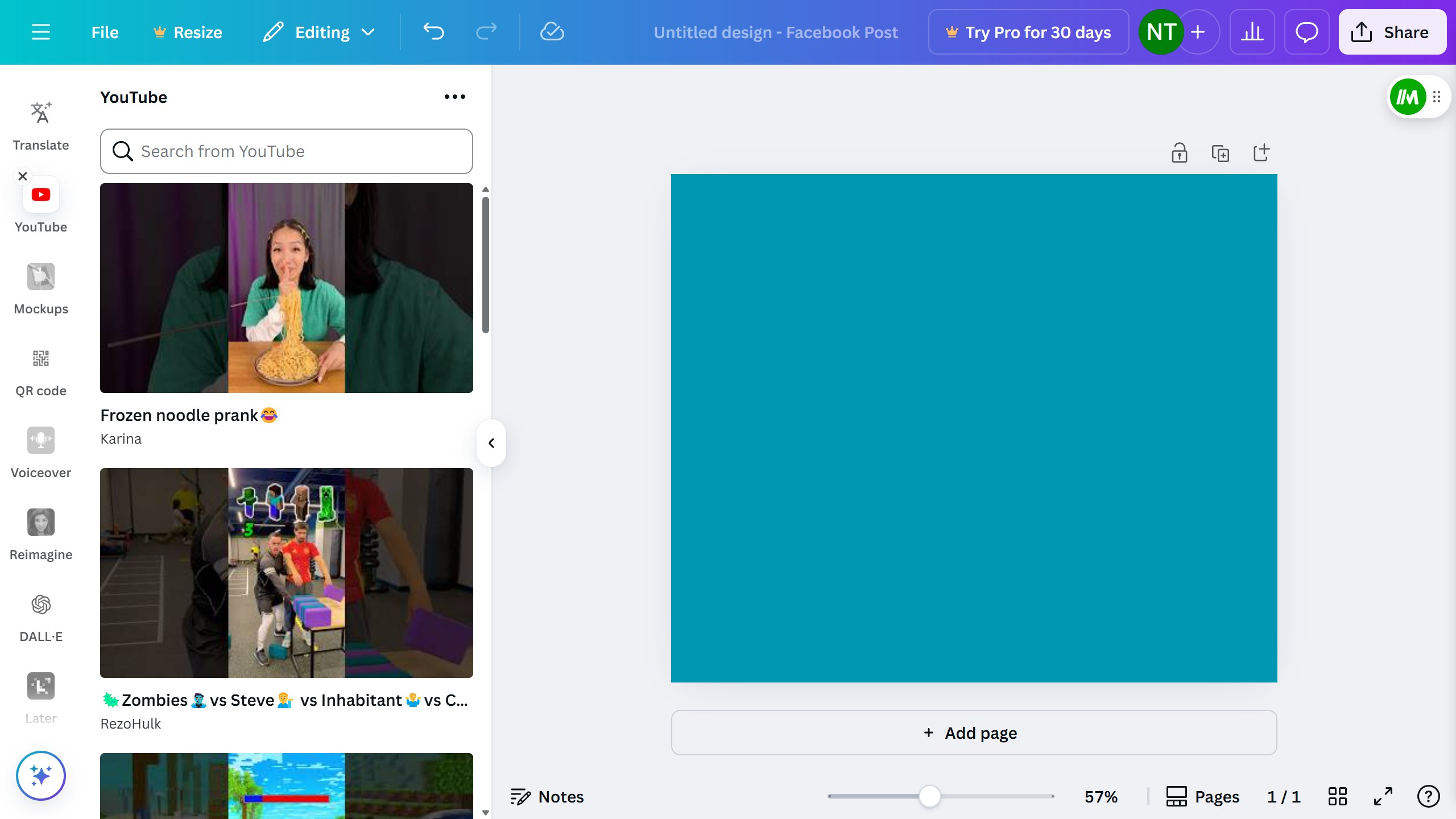Click the duplicate page icon
Image resolution: width=1456 pixels, height=819 pixels.
[x=1220, y=153]
